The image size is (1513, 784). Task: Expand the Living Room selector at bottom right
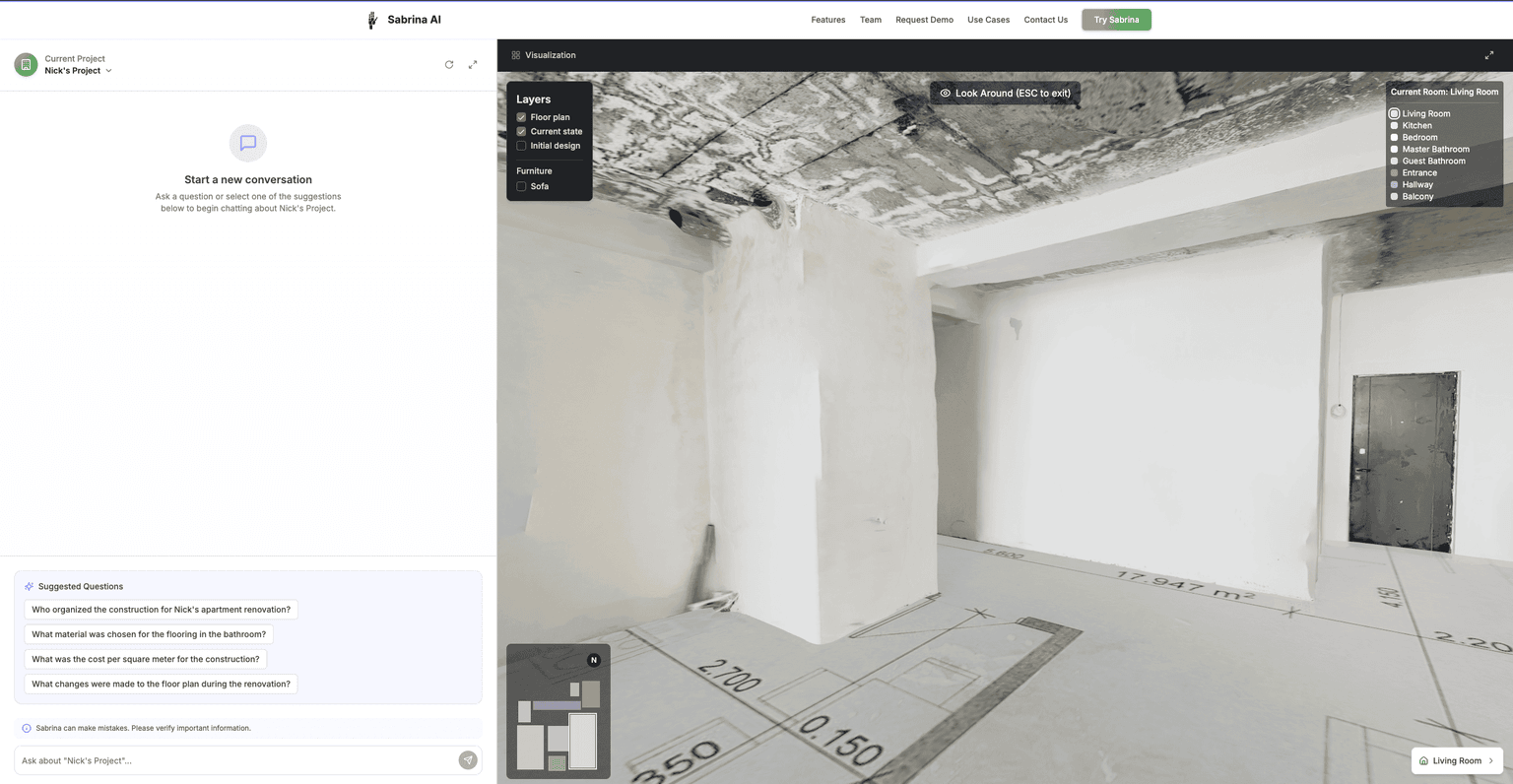[x=1457, y=760]
